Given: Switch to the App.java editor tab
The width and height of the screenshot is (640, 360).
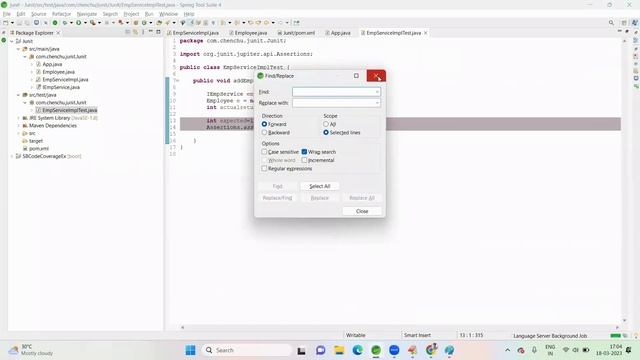Looking at the screenshot, I should tap(338, 33).
